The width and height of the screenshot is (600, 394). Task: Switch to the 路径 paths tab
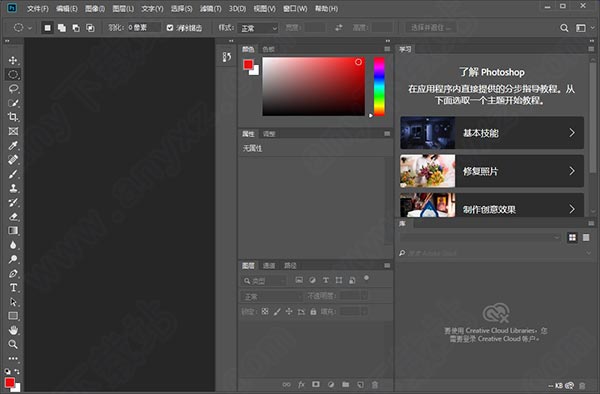[290, 265]
